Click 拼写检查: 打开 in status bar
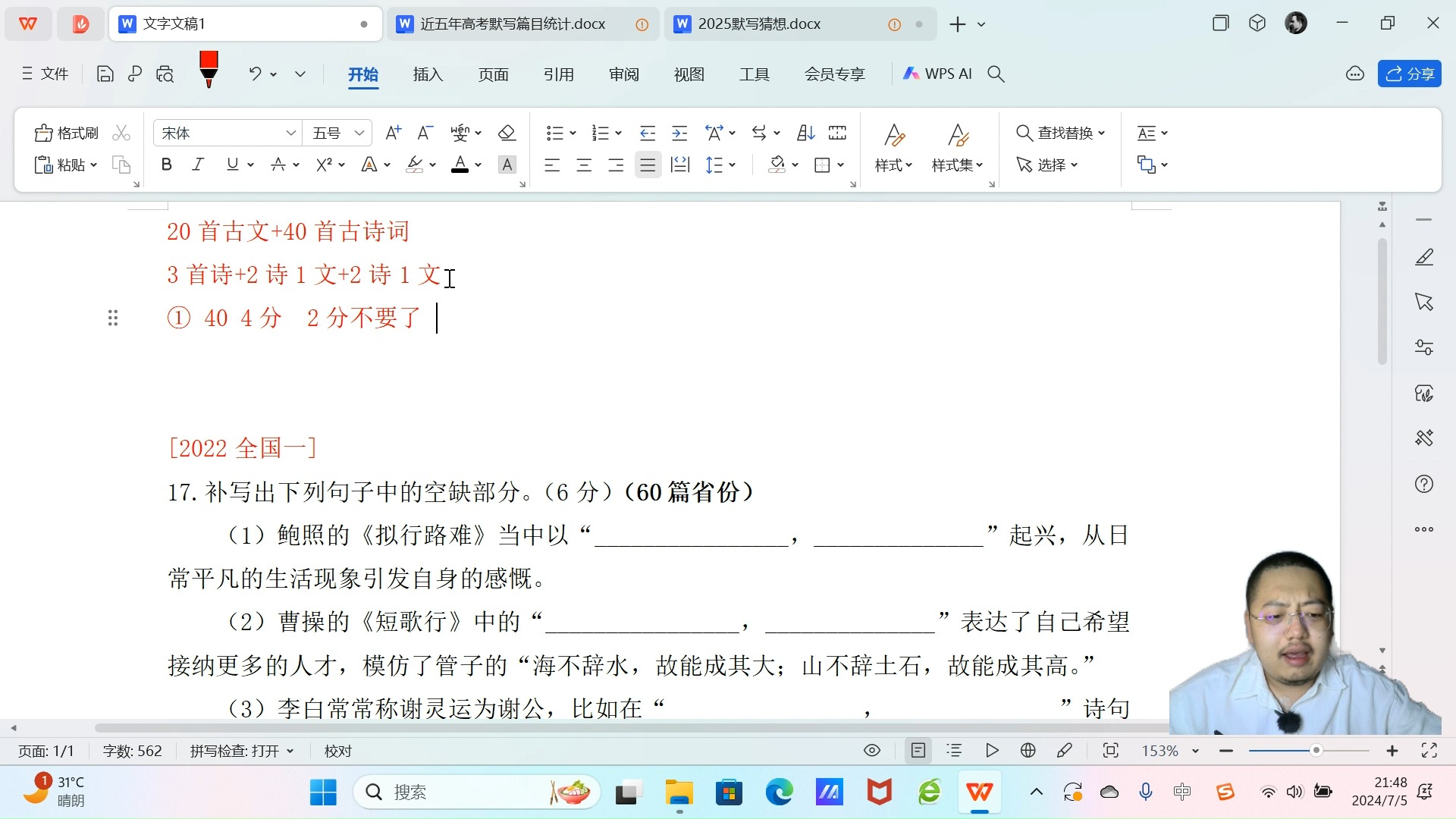This screenshot has height=819, width=1456. click(x=241, y=751)
